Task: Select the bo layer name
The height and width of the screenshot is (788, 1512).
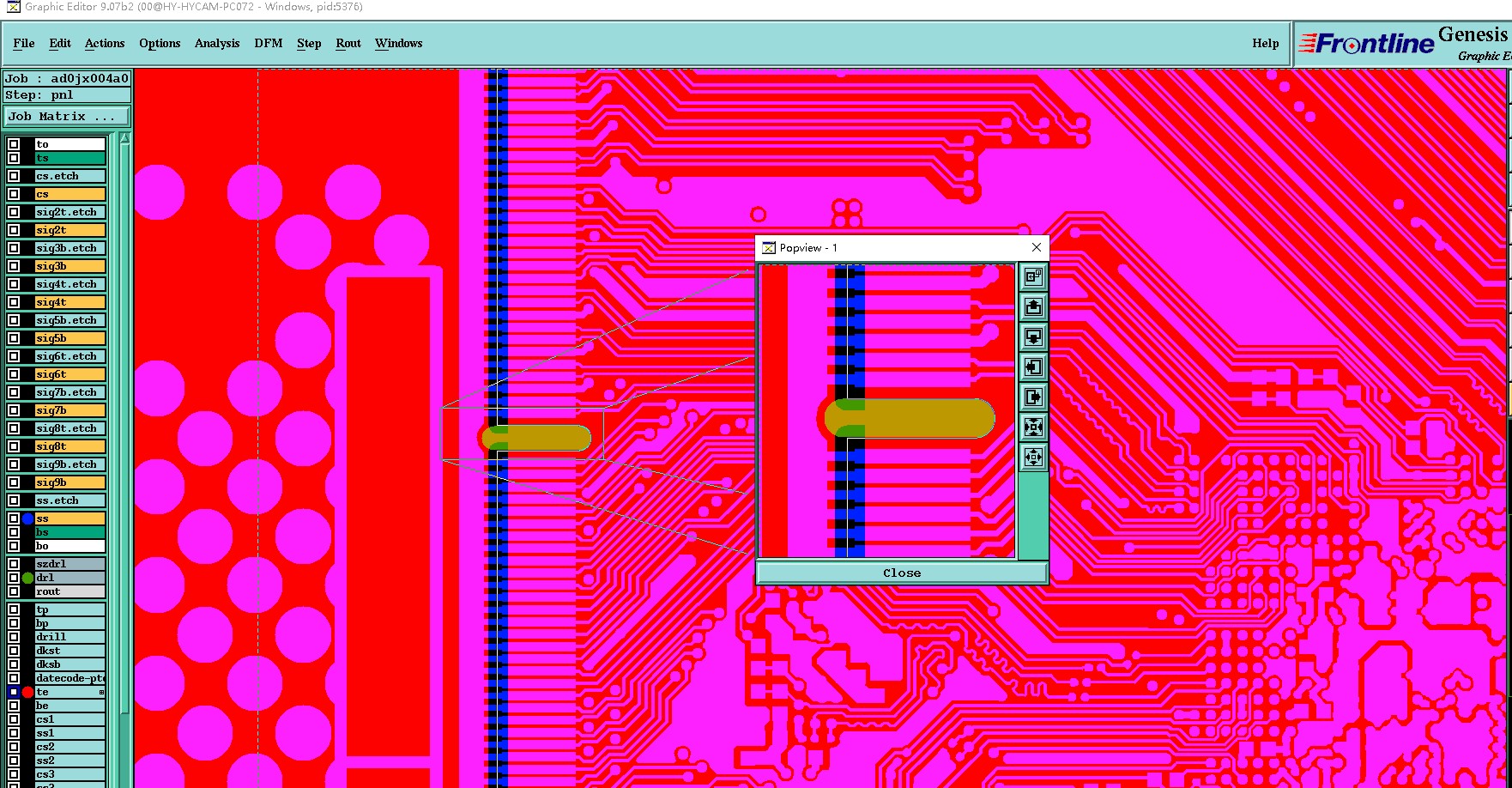Action: pyautogui.click(x=70, y=546)
